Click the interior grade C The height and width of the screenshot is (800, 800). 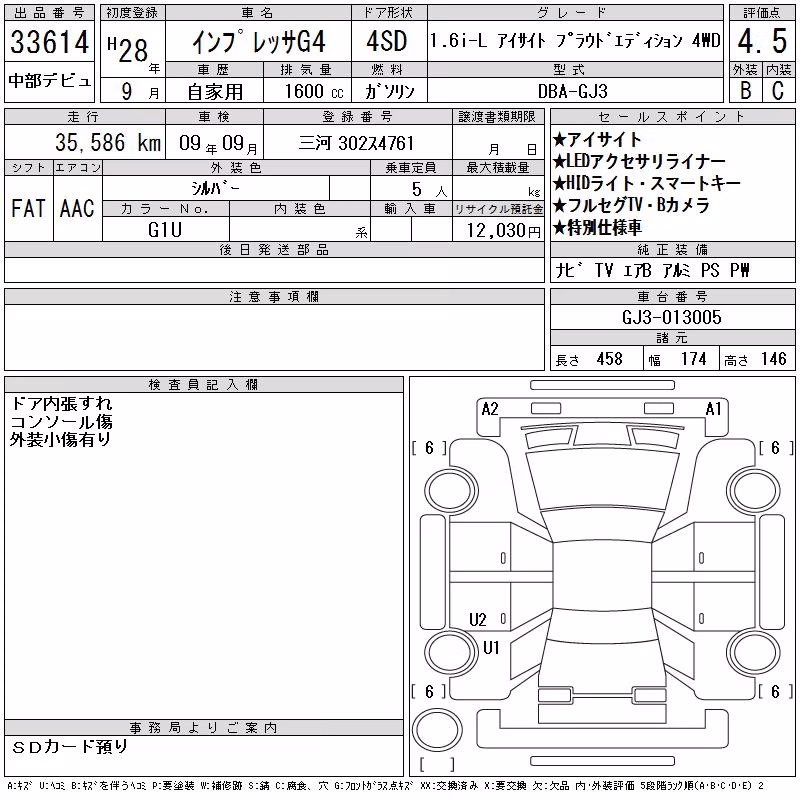778,91
